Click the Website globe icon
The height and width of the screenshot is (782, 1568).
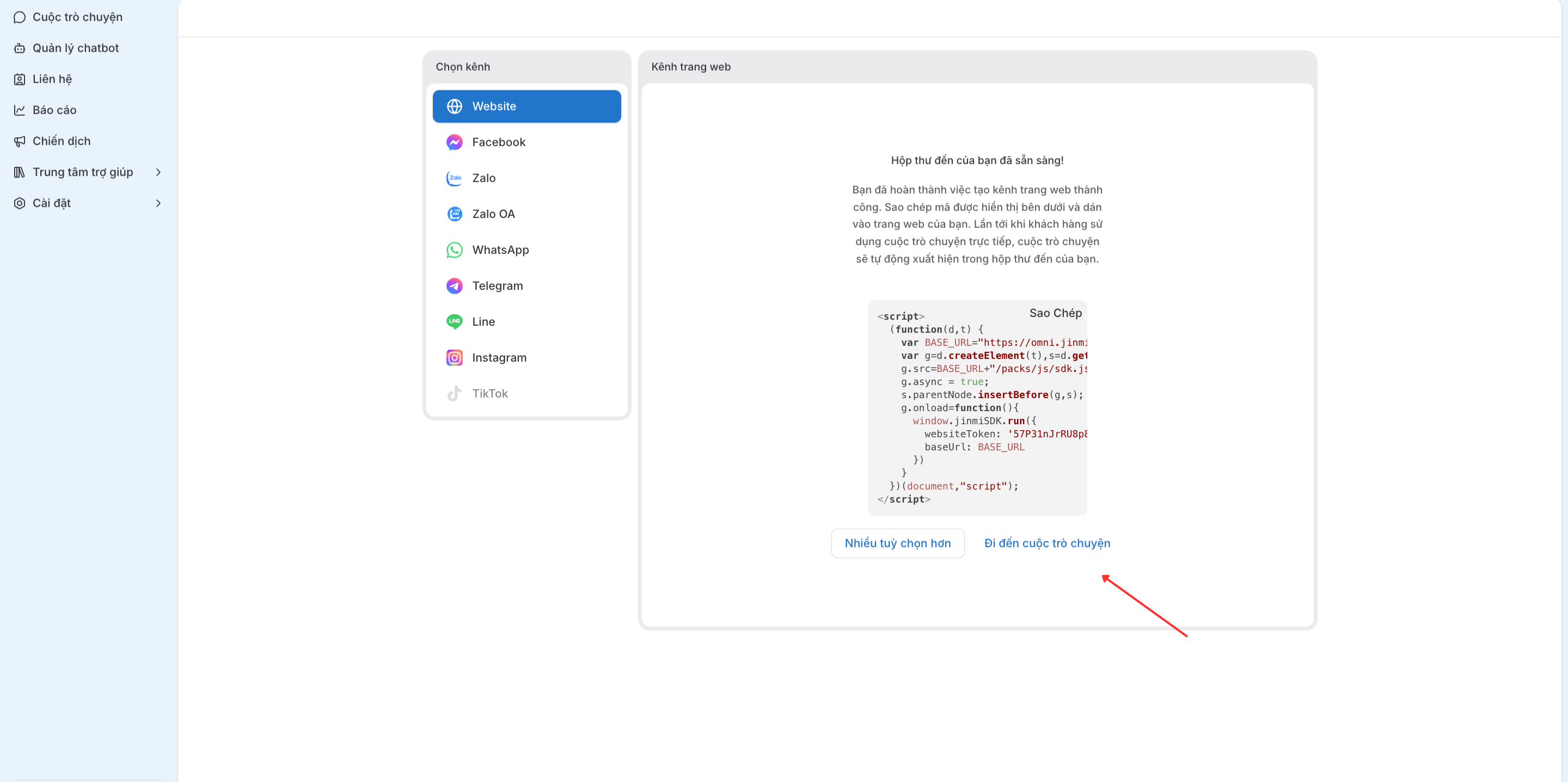pos(454,107)
